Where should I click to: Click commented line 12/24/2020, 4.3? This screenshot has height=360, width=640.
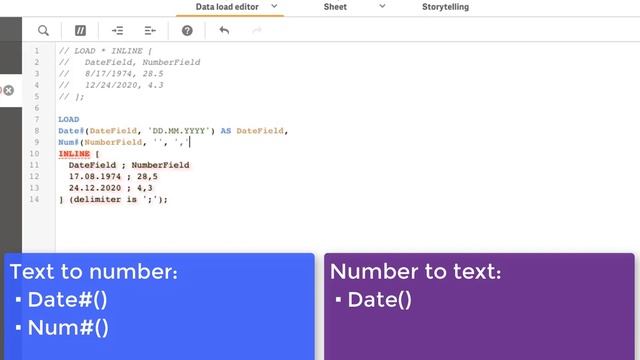point(111,85)
